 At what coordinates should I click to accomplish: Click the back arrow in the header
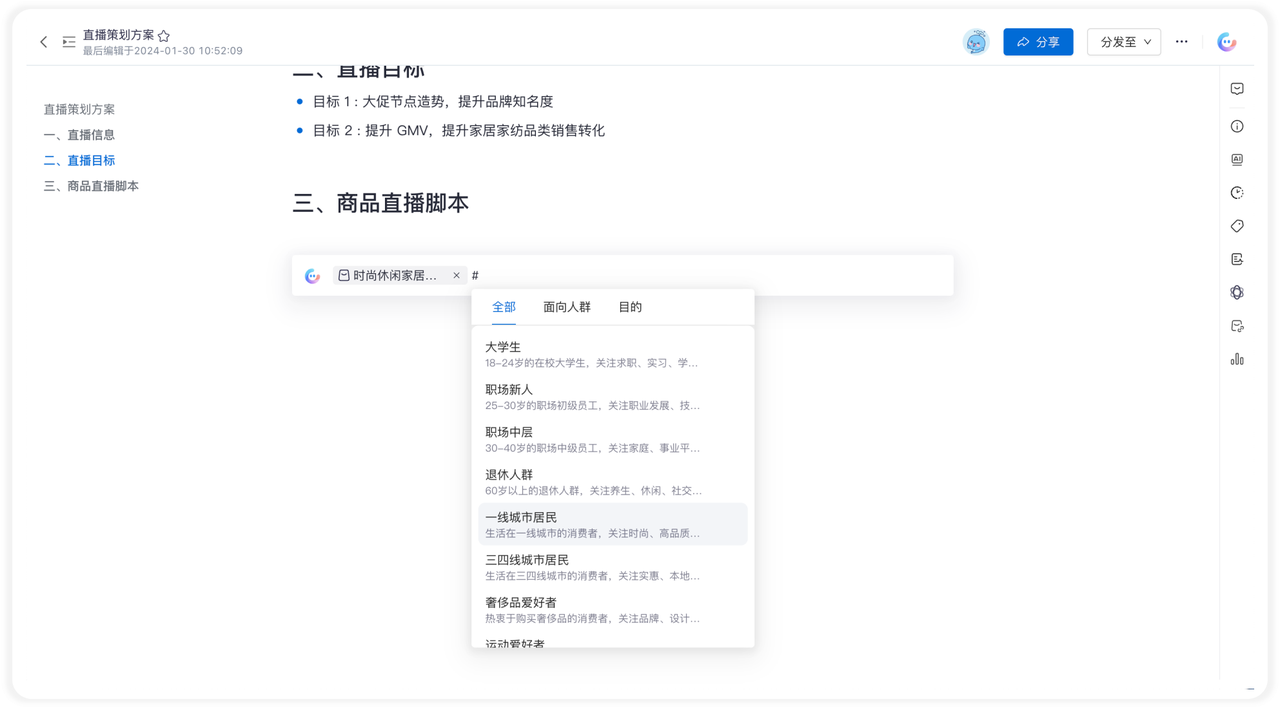pos(43,42)
